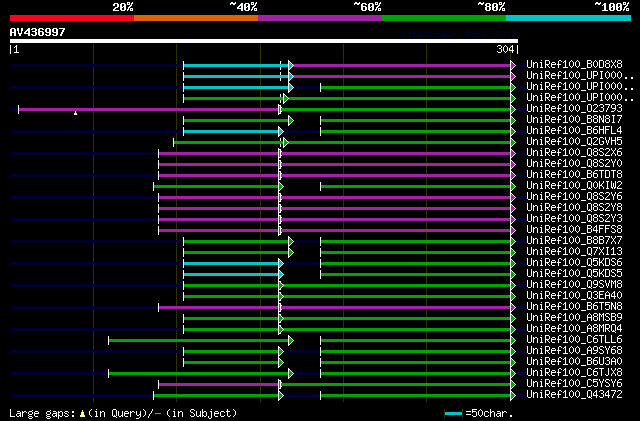Click the UniRef100_B6U3A0 label
The image size is (640, 421).
click(x=574, y=362)
